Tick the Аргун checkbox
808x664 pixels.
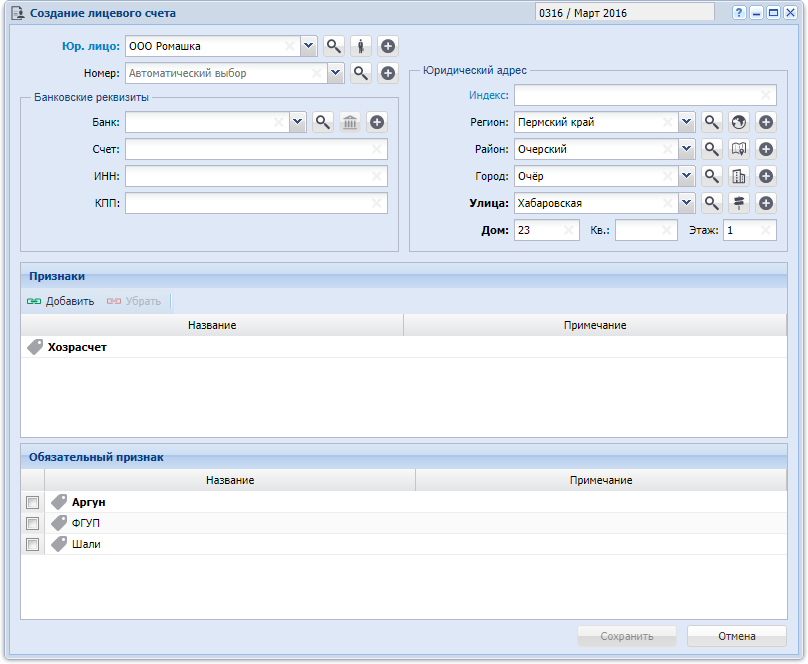(x=32, y=502)
